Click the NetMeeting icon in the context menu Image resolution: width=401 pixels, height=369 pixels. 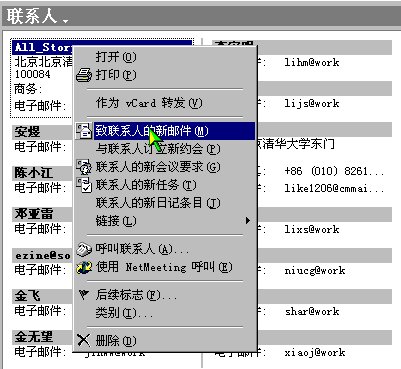83,267
